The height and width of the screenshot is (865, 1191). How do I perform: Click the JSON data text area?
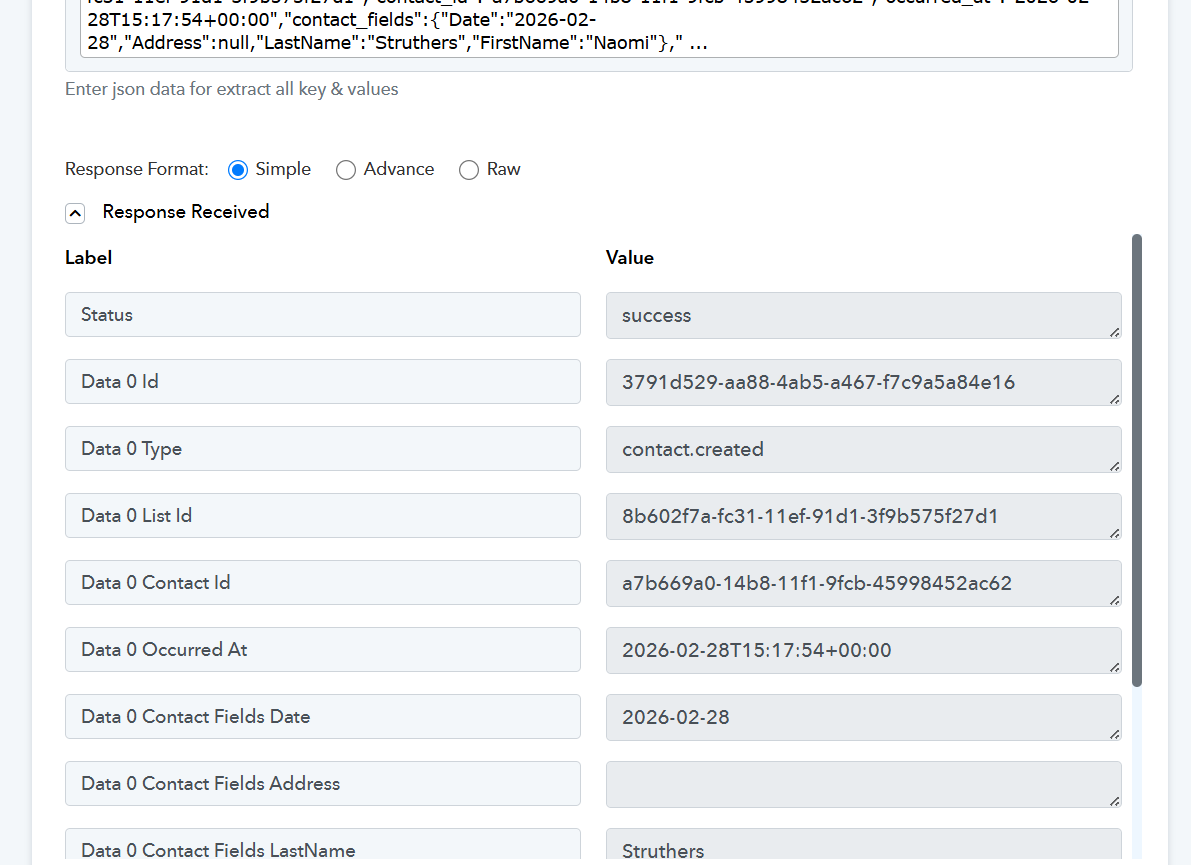[x=598, y=30]
